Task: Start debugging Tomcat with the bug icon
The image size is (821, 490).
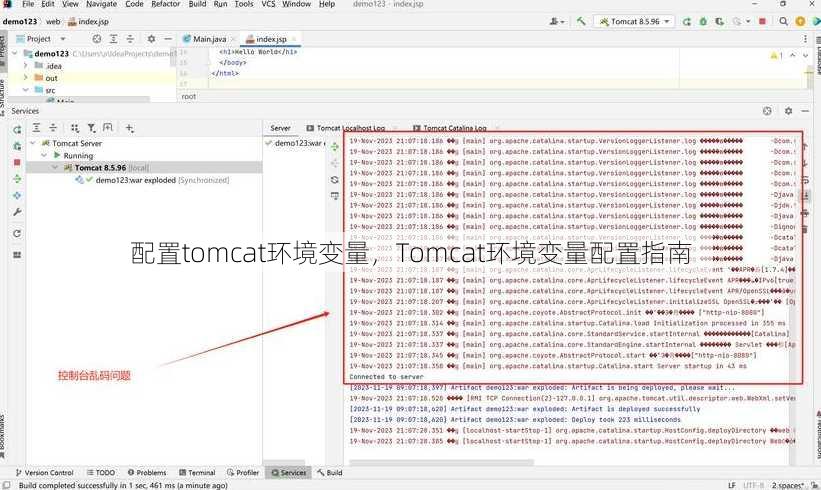Action: [x=703, y=21]
